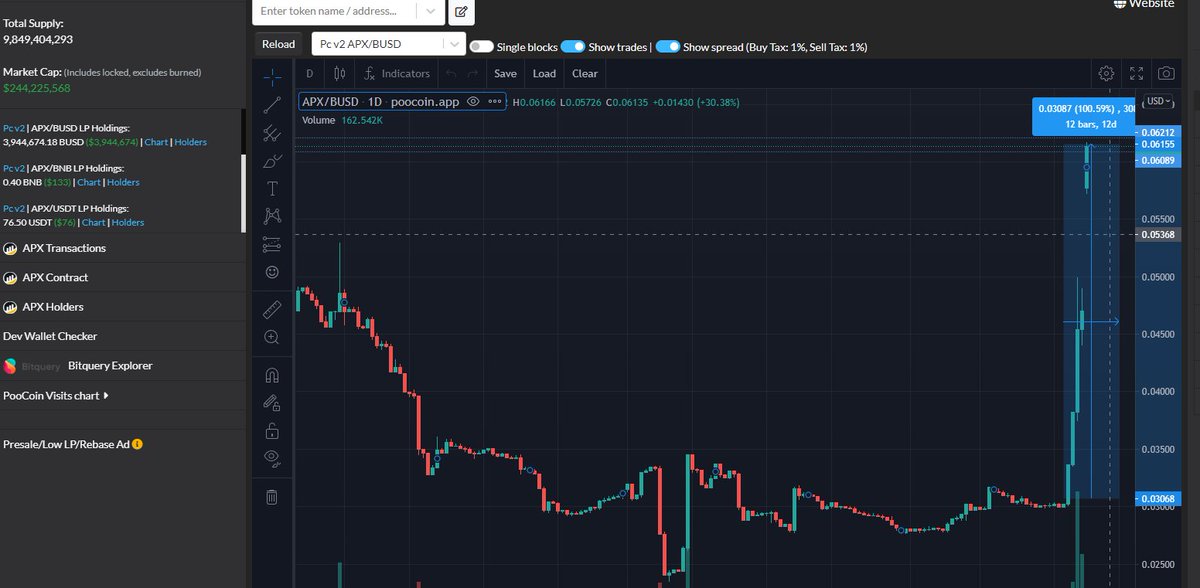This screenshot has height=588, width=1200.
Task: Select the brush drawing tool
Action: [x=271, y=161]
